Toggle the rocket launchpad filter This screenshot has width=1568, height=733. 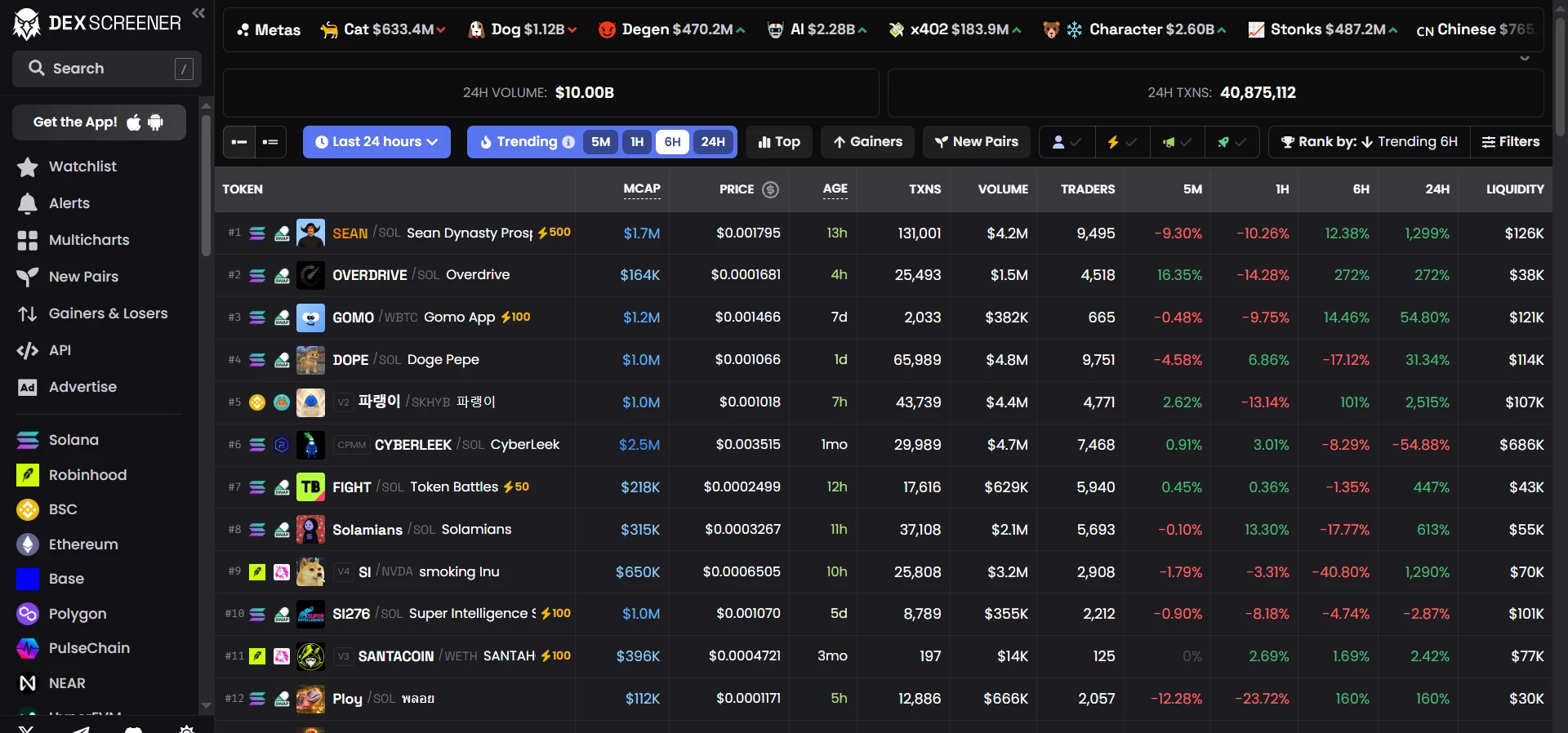click(1232, 142)
